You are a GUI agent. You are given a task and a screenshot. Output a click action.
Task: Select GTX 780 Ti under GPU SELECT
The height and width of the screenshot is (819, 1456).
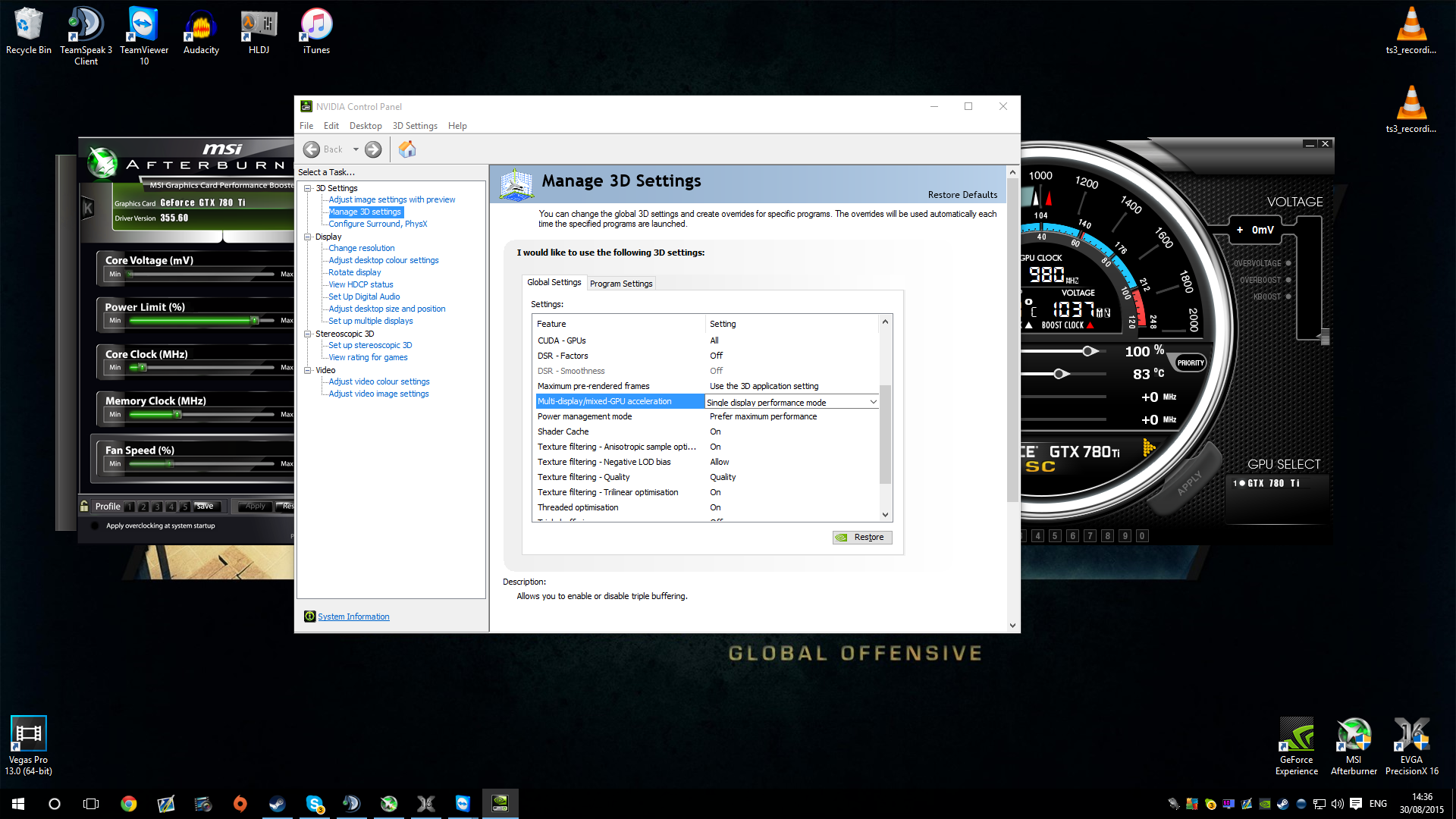coord(1266,483)
